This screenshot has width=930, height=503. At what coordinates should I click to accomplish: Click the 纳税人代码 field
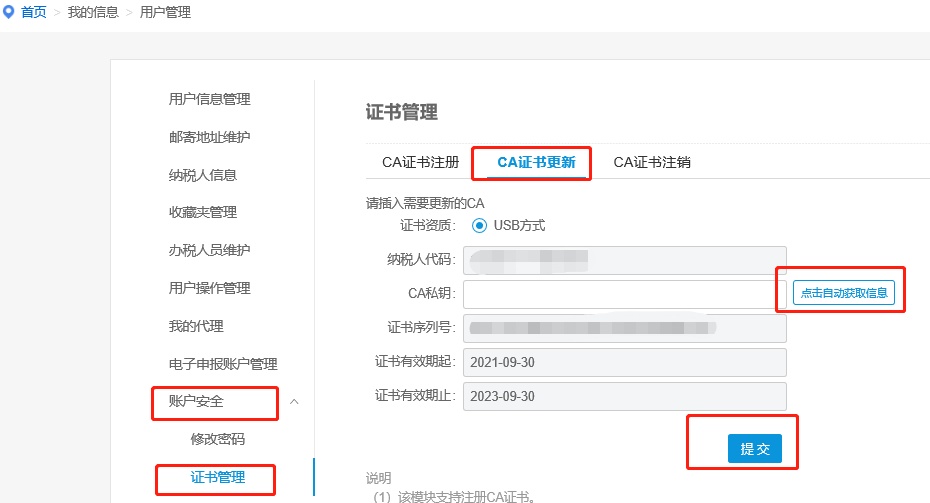[x=625, y=260]
